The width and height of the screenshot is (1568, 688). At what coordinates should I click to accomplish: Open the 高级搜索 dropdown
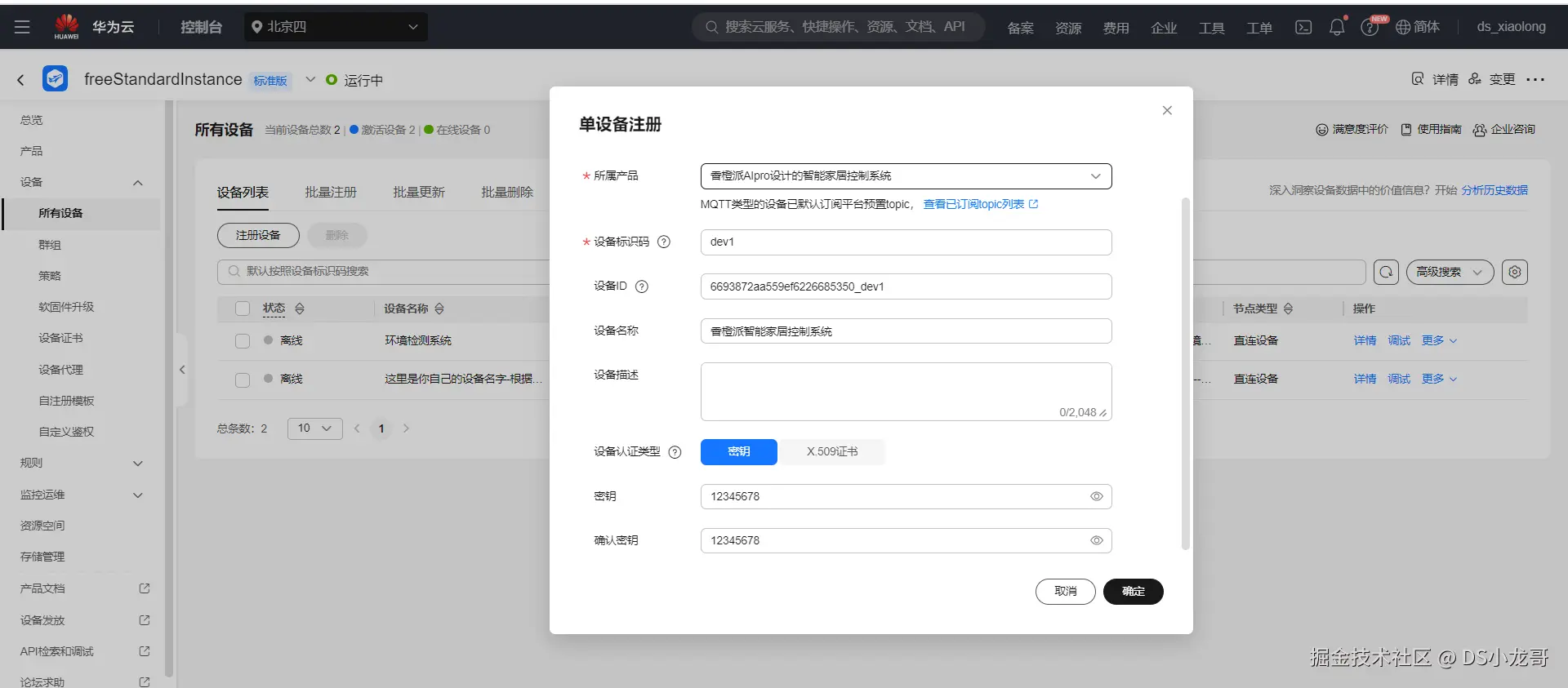pos(1450,272)
